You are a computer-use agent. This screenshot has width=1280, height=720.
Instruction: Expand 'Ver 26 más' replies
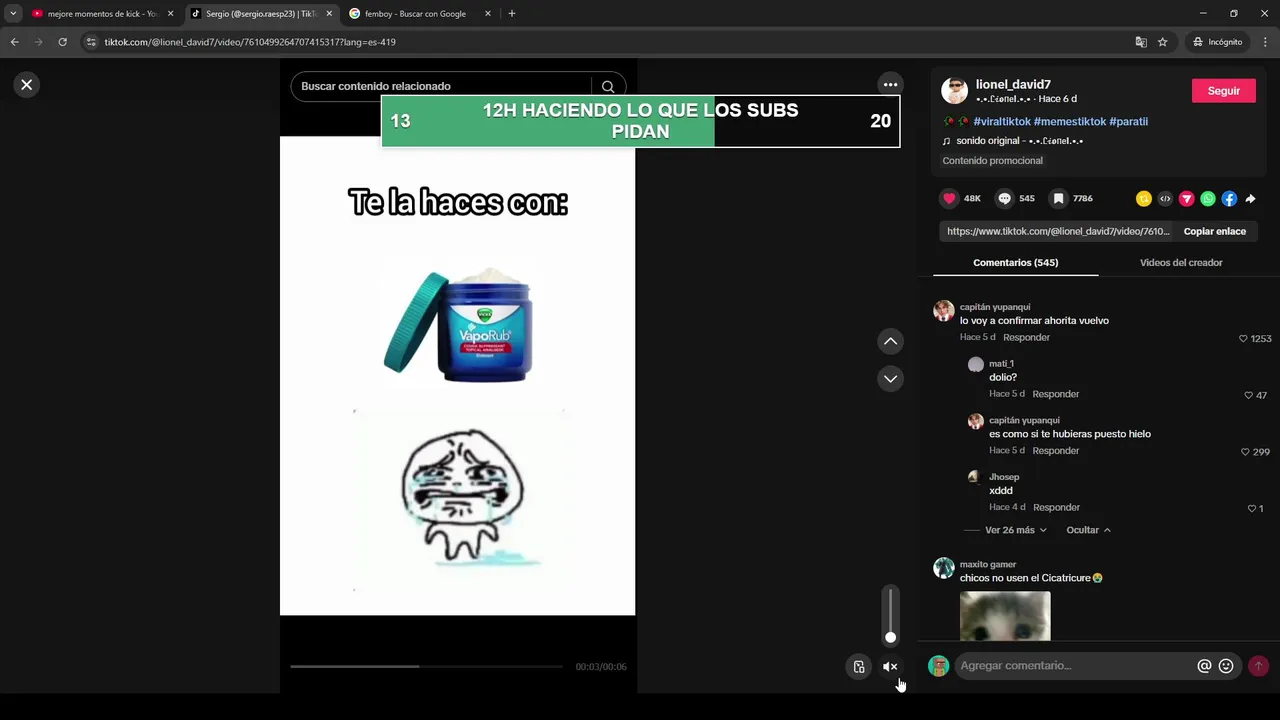tap(1016, 530)
